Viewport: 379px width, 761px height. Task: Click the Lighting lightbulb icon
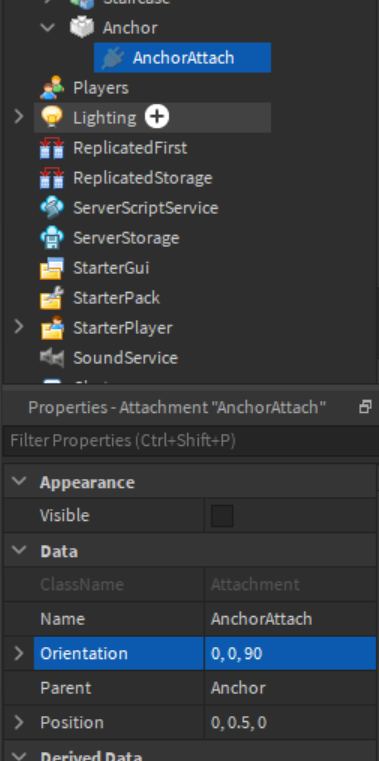point(52,117)
